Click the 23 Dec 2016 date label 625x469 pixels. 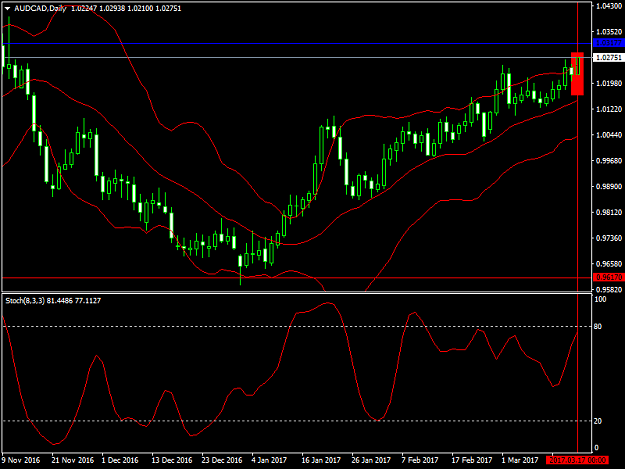click(222, 460)
